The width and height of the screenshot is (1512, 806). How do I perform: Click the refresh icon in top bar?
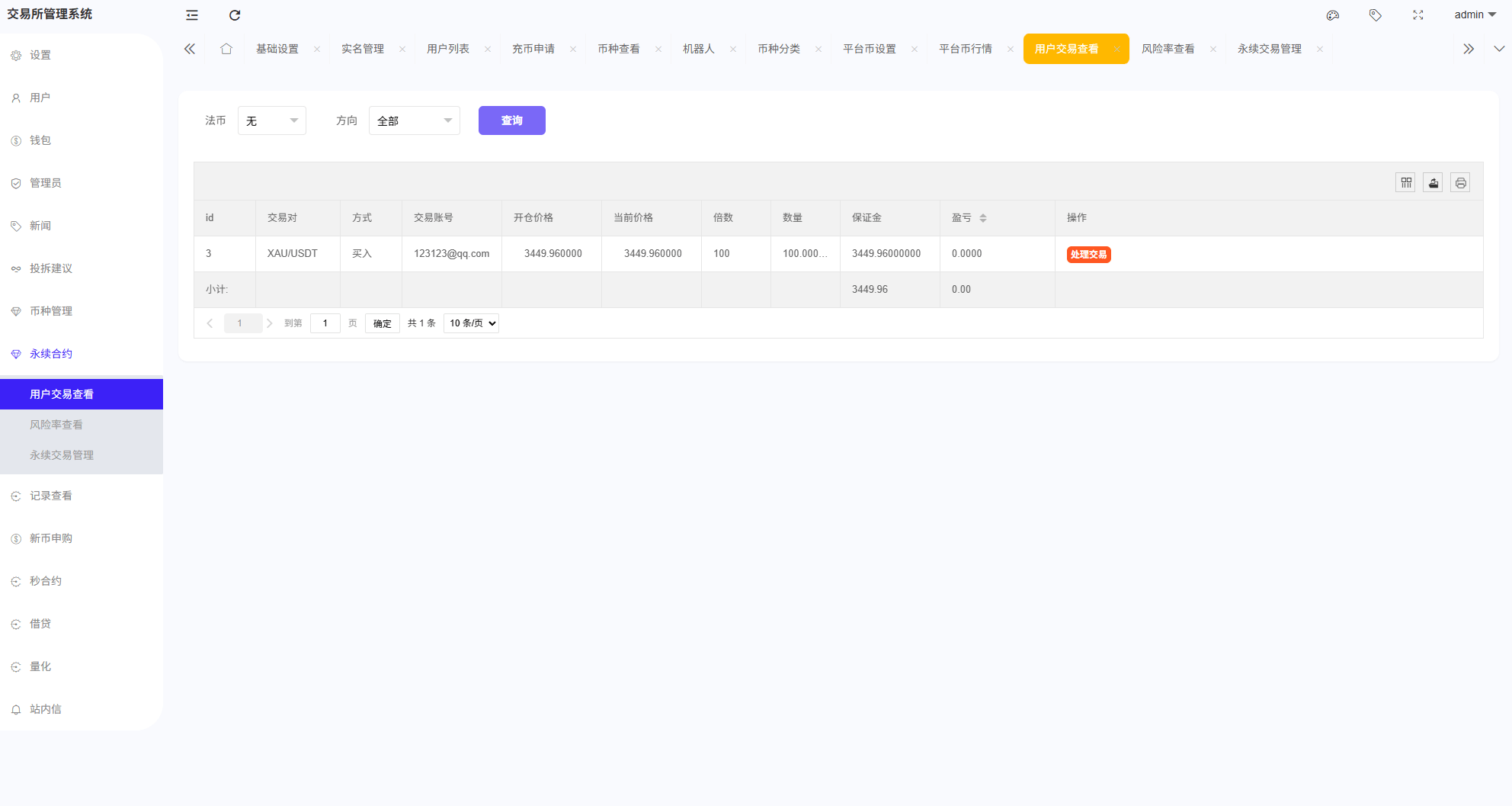(x=235, y=15)
